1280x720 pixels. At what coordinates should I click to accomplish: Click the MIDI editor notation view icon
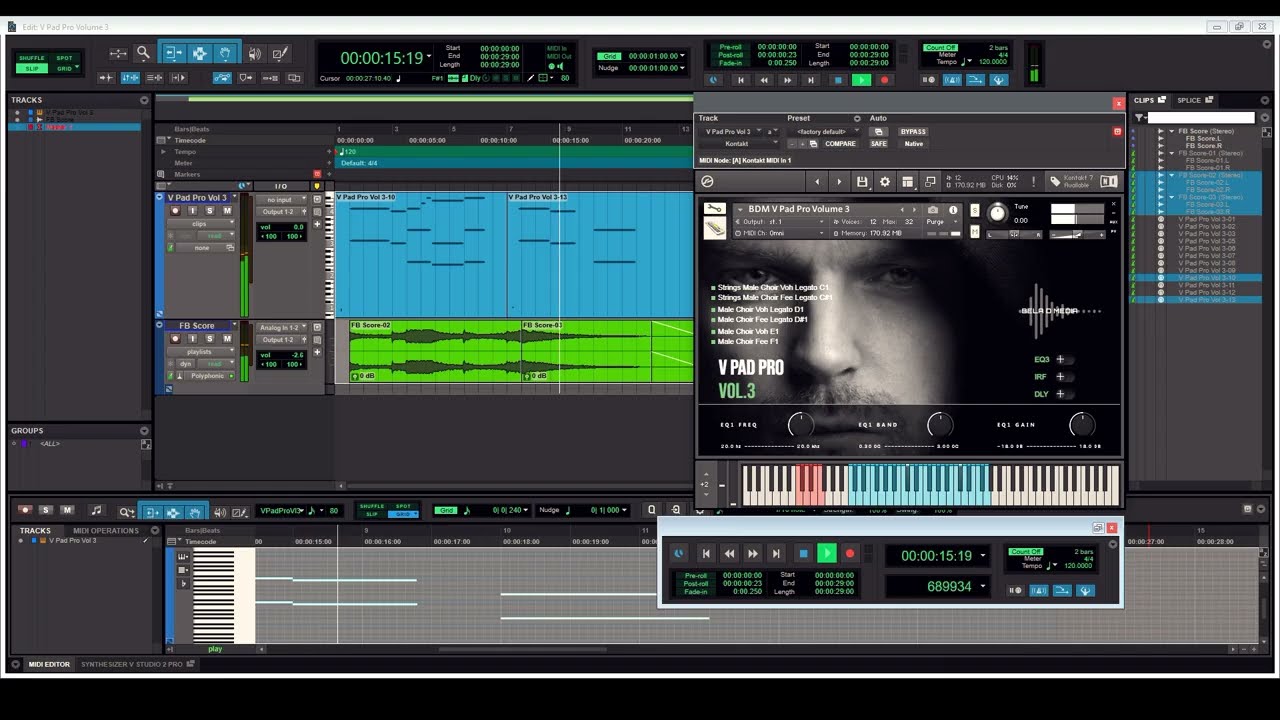(97, 511)
